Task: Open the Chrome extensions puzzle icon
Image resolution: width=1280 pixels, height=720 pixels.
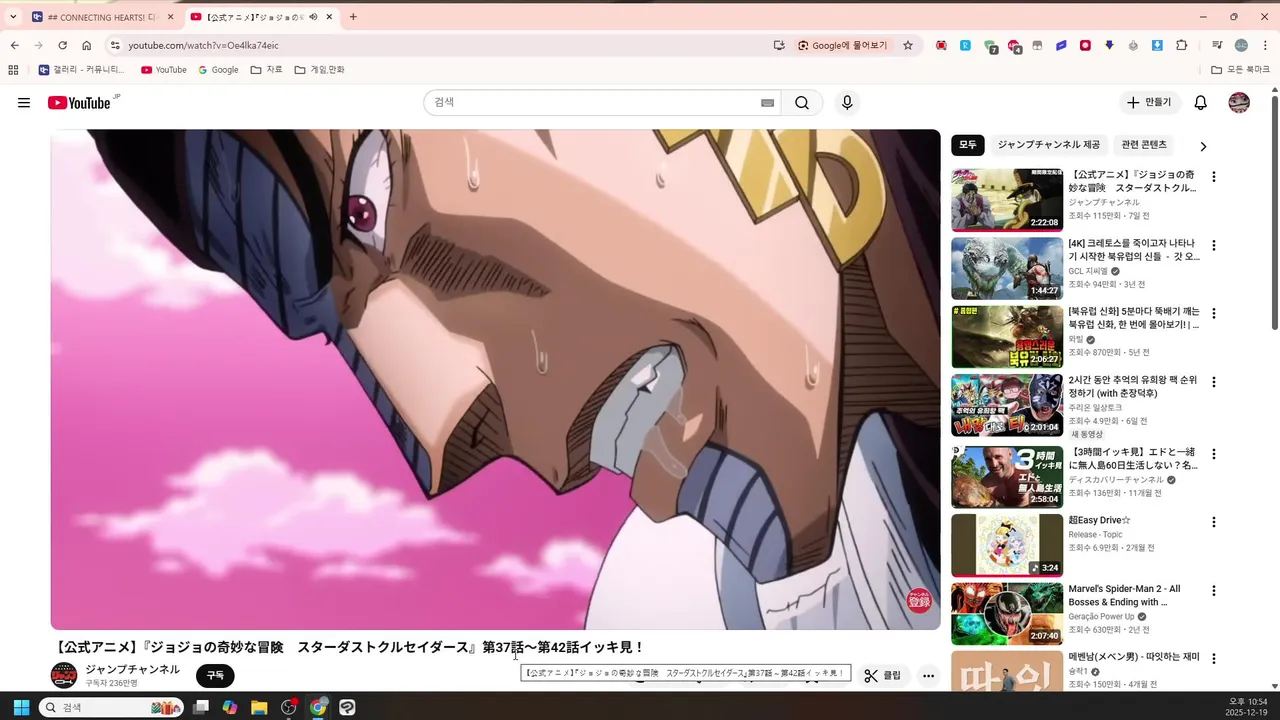Action: click(1182, 45)
